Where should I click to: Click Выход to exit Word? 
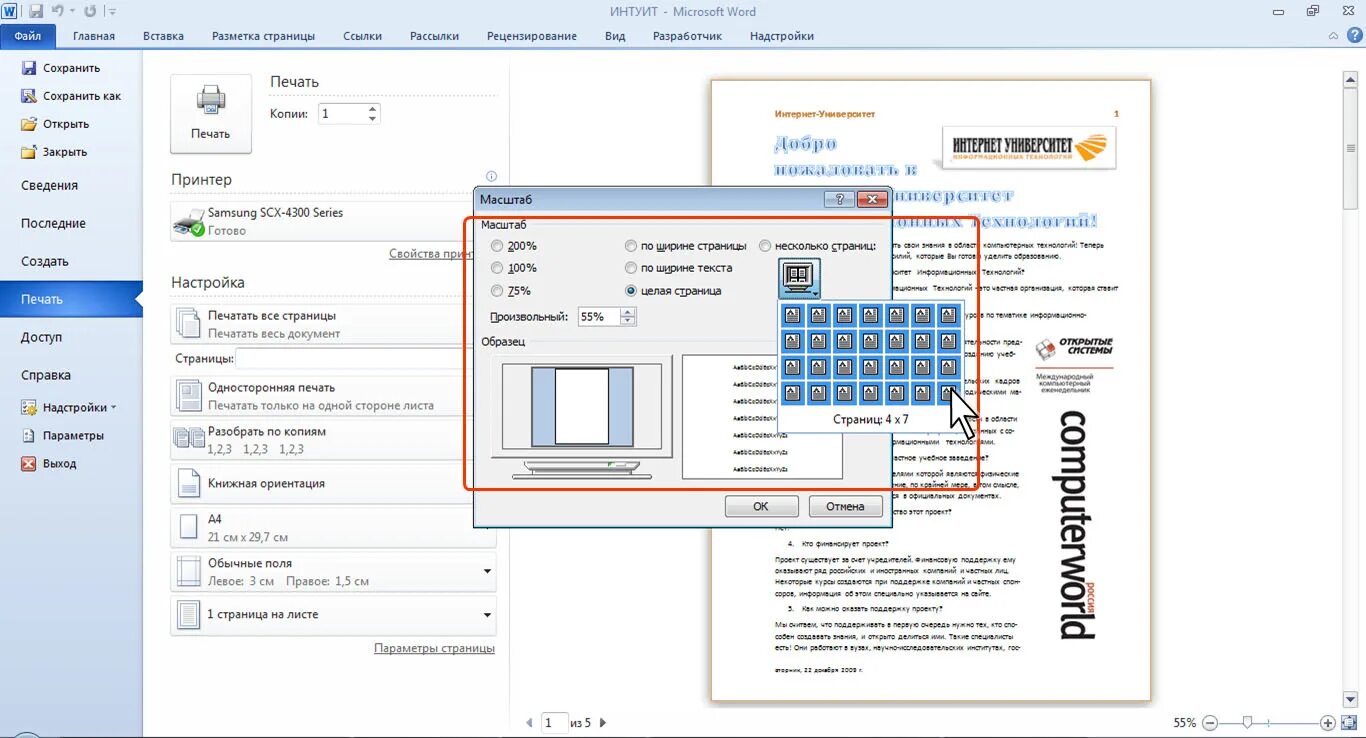[x=49, y=463]
